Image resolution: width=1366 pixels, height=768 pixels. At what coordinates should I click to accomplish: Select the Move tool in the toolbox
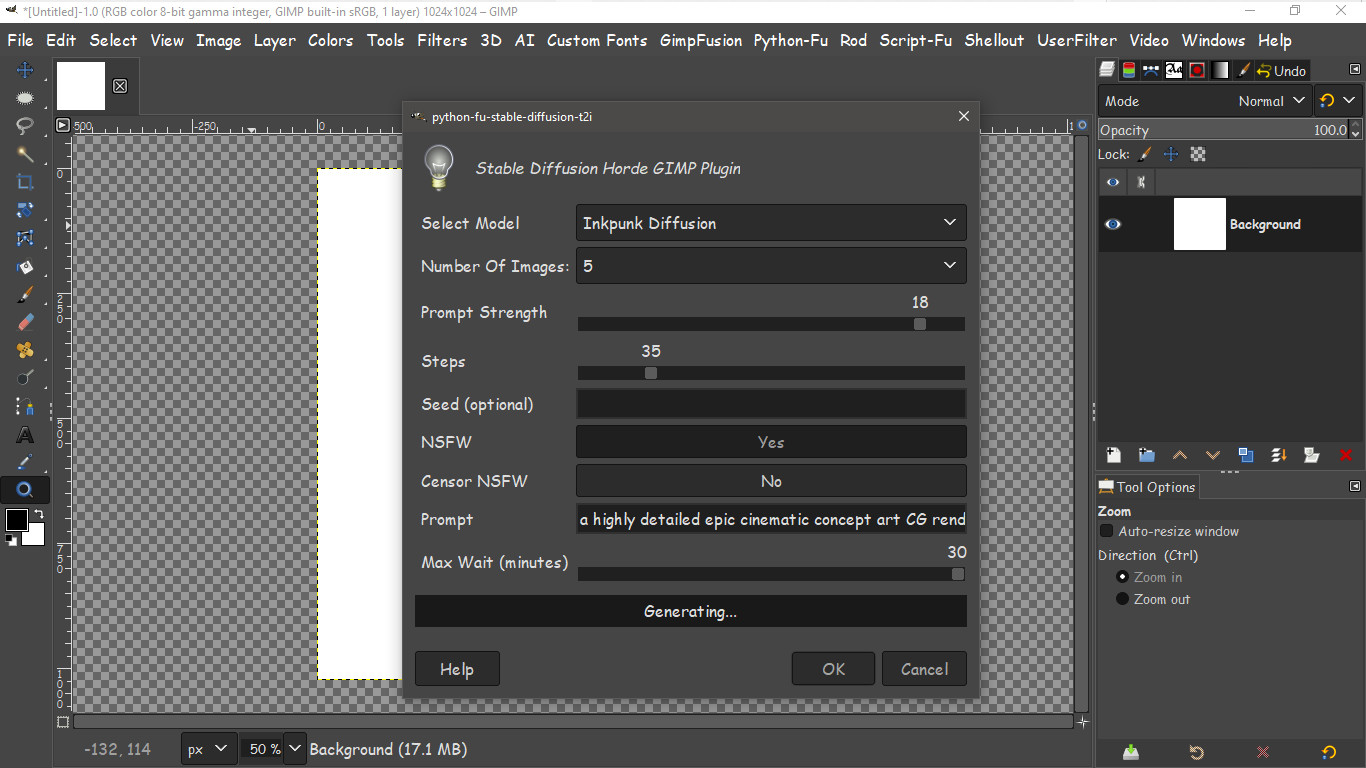(x=25, y=70)
